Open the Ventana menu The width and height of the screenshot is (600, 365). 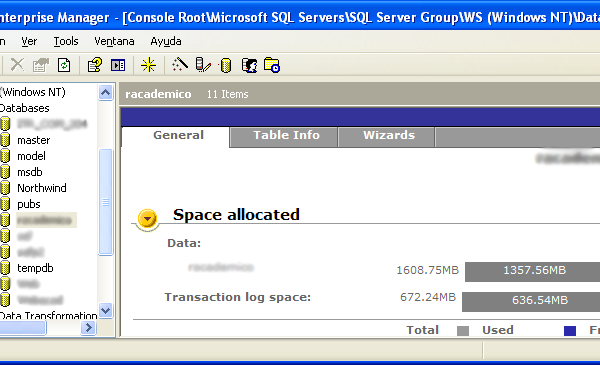click(114, 41)
